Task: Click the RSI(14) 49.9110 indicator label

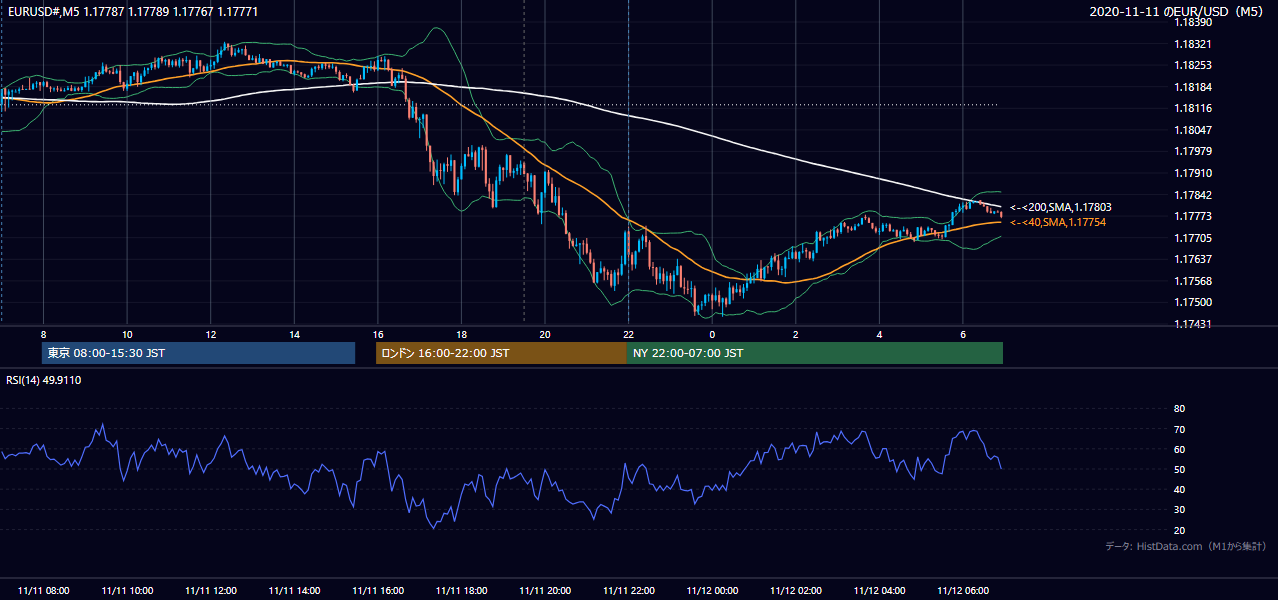Action: [42, 380]
